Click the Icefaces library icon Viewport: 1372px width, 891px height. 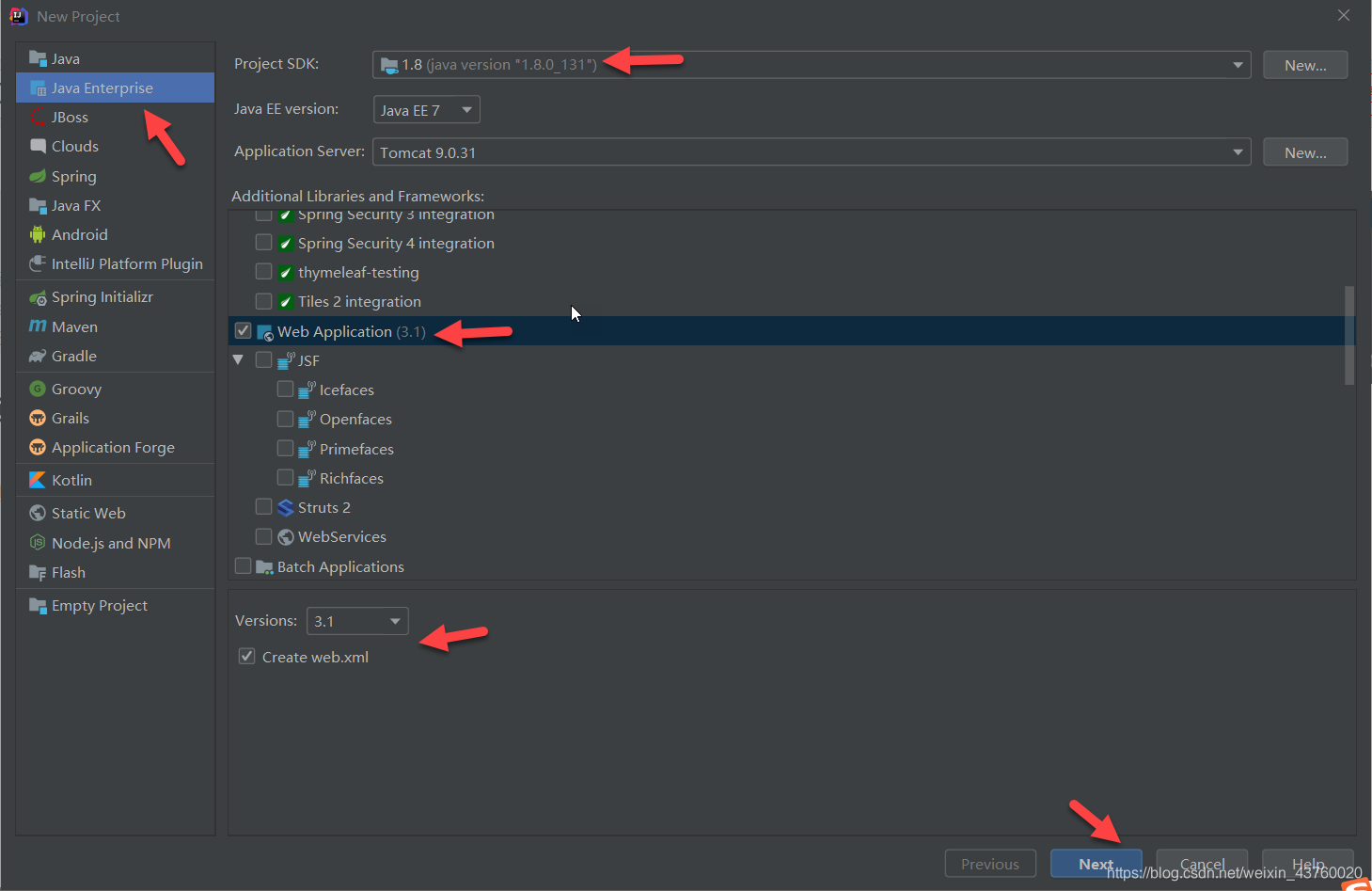307,390
